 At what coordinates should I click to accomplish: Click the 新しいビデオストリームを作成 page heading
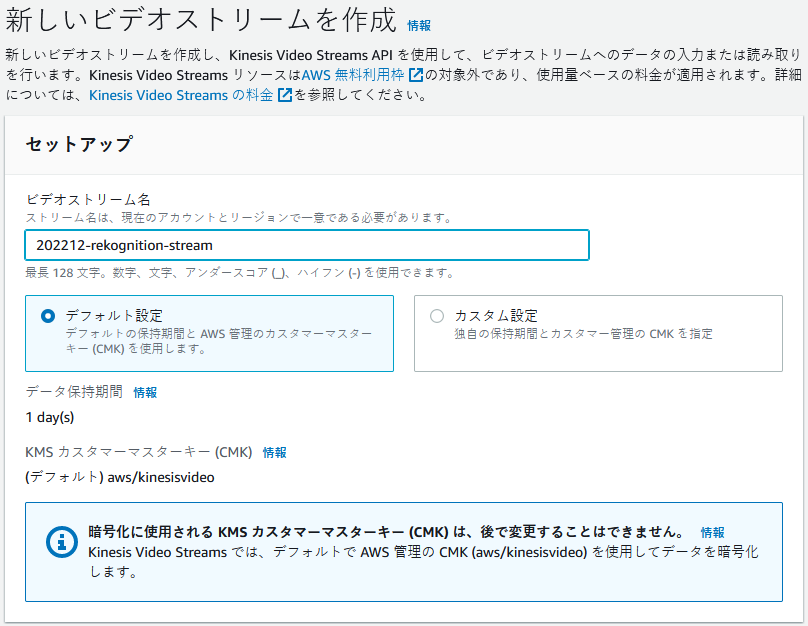pos(201,21)
